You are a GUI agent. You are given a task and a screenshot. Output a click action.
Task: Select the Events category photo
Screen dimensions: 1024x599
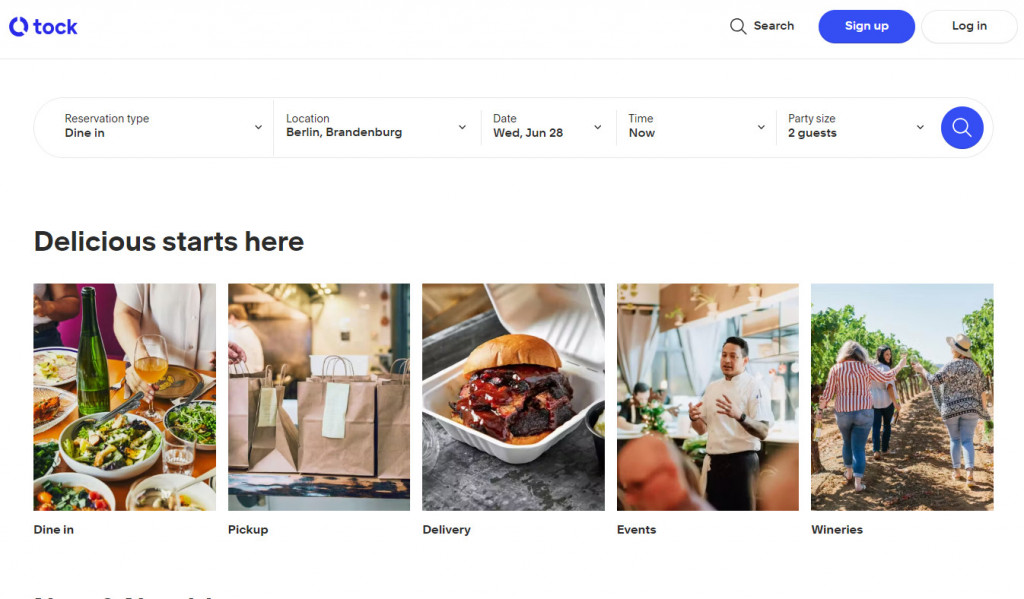tap(707, 396)
